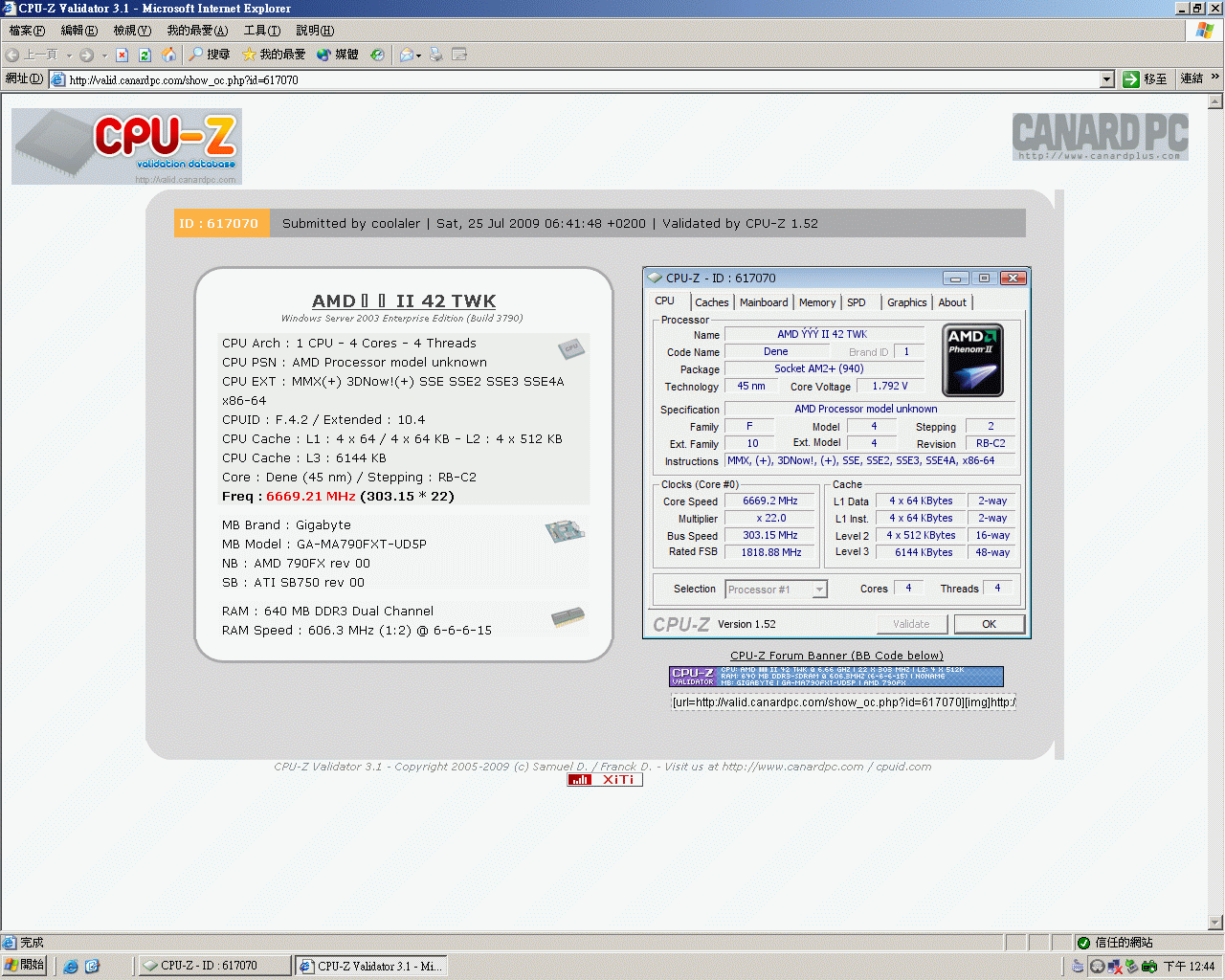The height and width of the screenshot is (980, 1225).
Task: Click the Canard PC logo
Action: pos(1101,136)
